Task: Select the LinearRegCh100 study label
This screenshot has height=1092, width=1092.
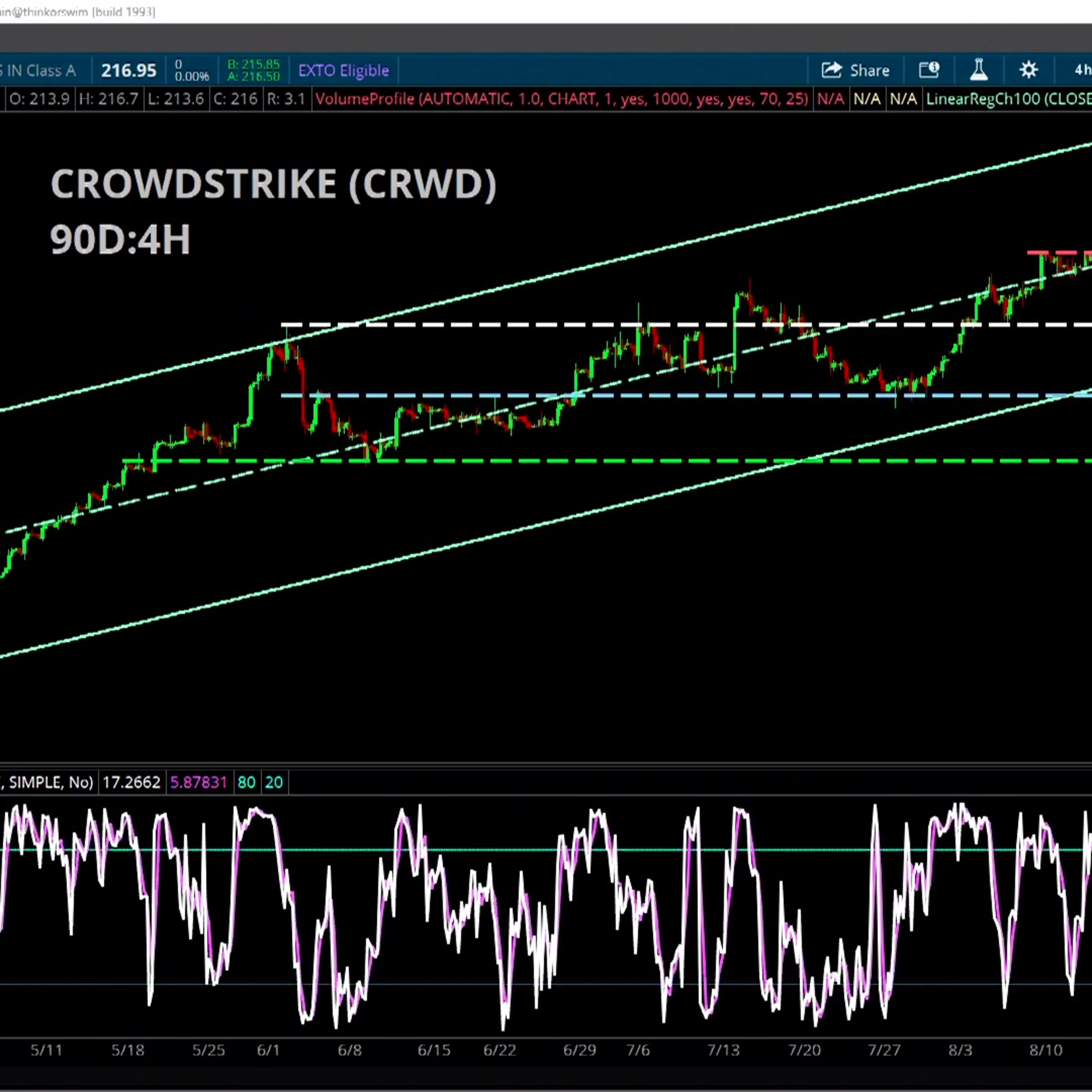Action: click(1009, 99)
